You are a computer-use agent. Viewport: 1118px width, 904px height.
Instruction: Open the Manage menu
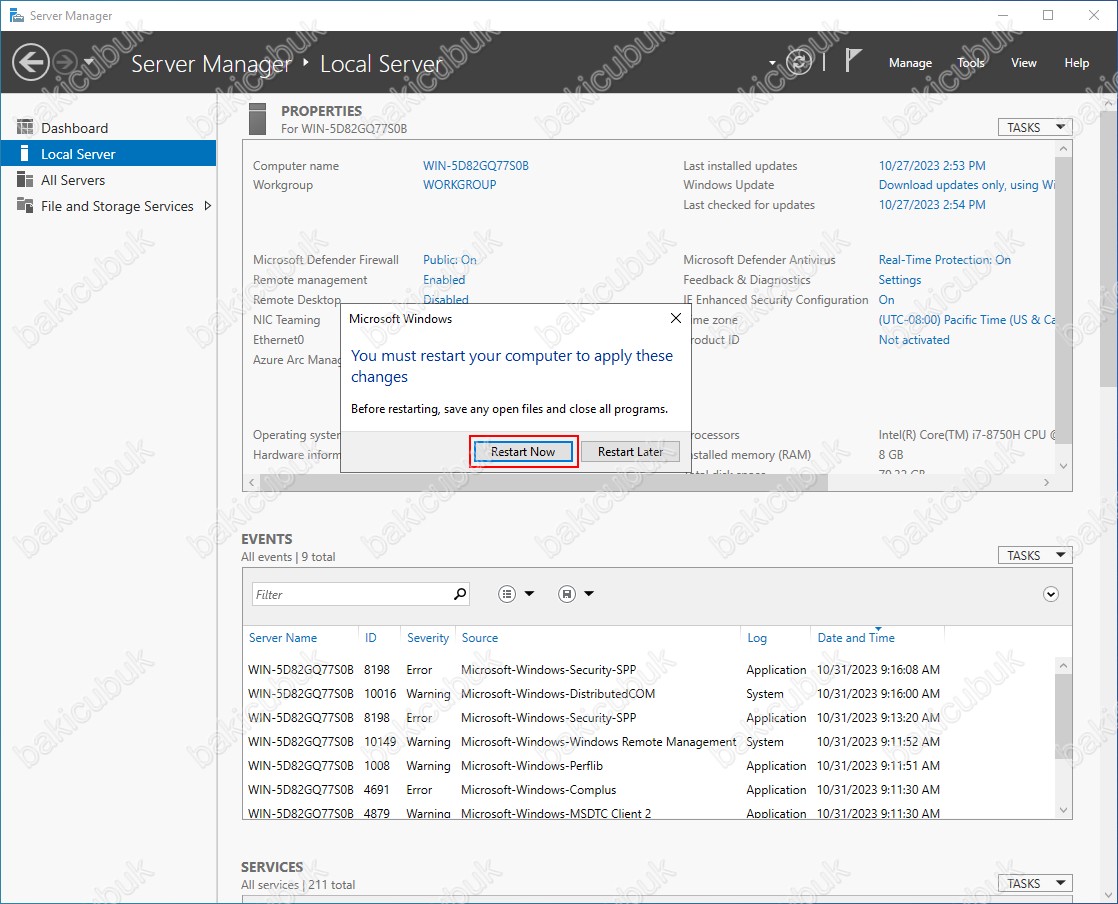[x=910, y=63]
